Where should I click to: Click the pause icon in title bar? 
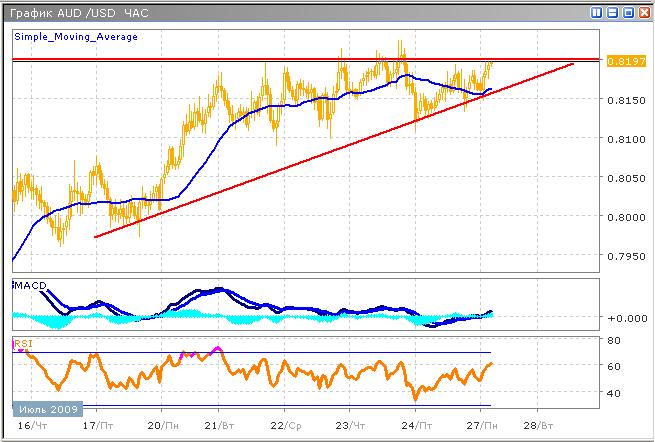(597, 13)
